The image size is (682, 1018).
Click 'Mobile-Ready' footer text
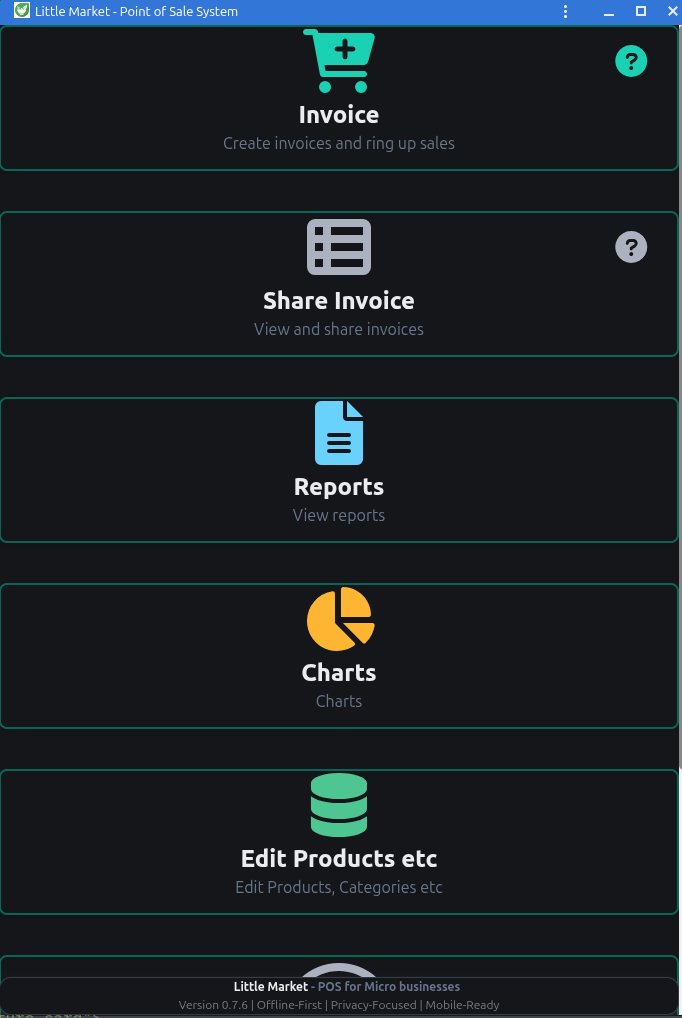pos(462,1004)
